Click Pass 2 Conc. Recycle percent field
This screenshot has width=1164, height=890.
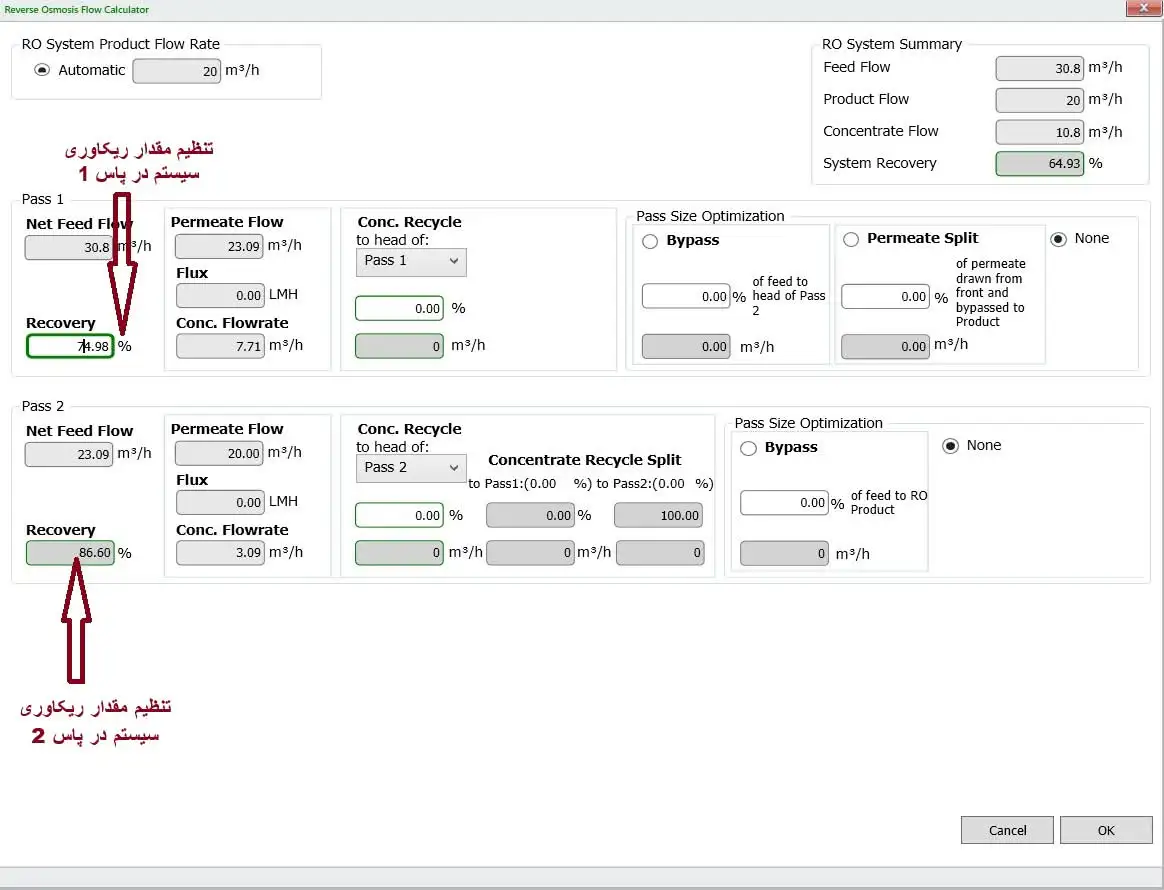(399, 516)
